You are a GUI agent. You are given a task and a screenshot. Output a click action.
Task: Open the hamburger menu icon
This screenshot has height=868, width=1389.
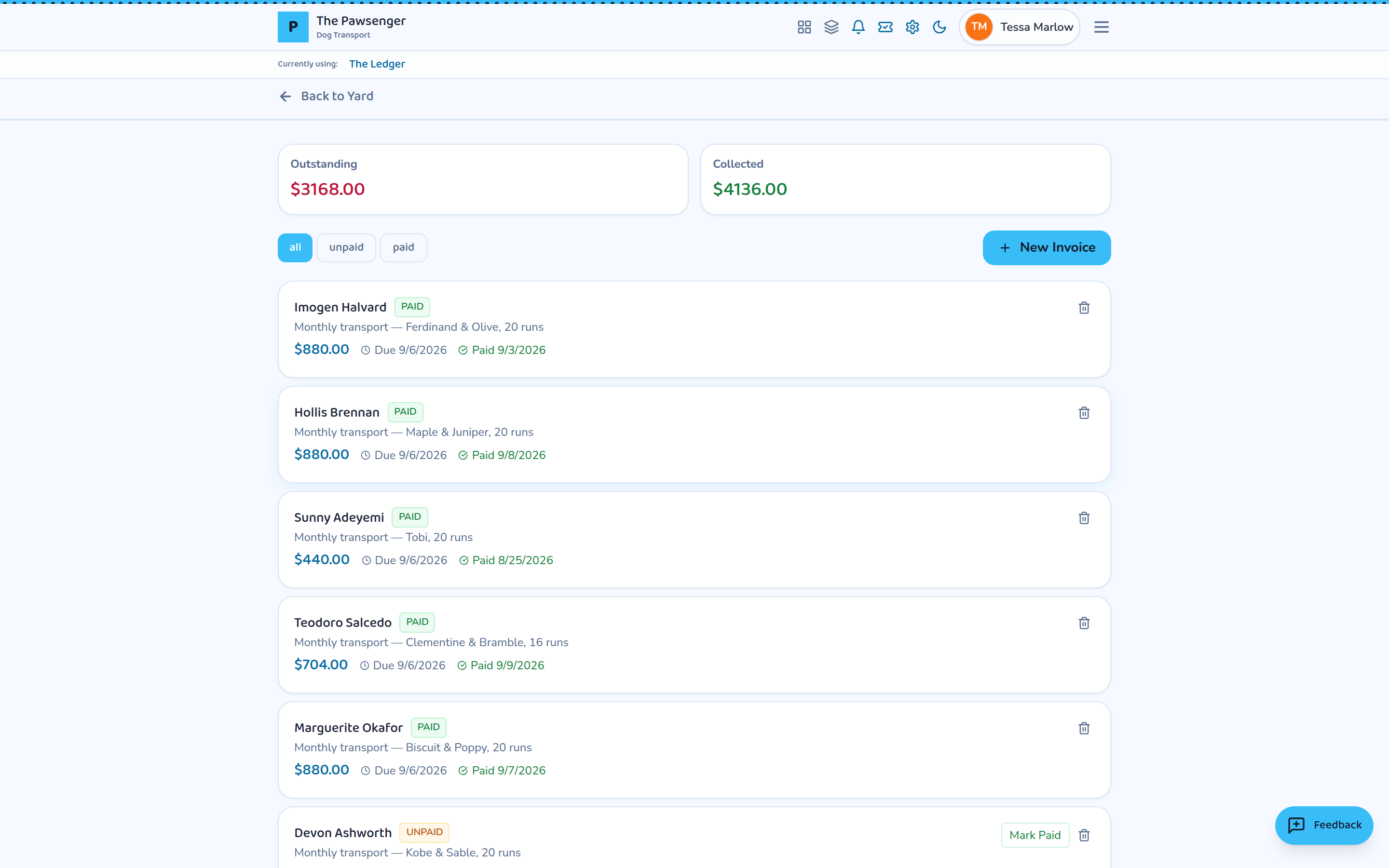(x=1101, y=27)
